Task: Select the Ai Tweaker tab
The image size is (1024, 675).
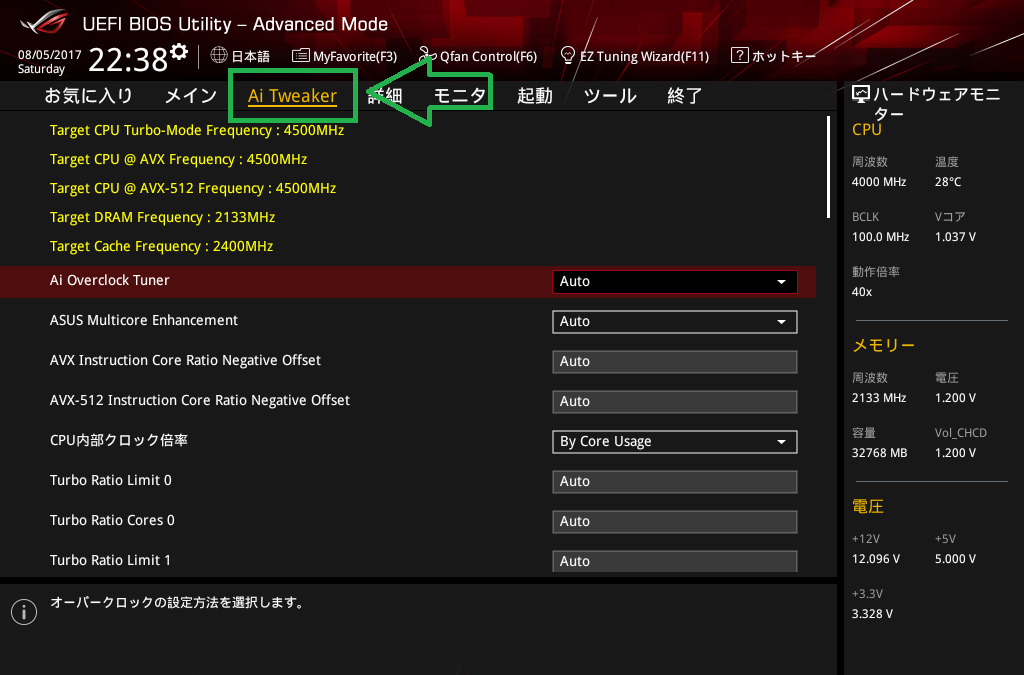Action: [x=293, y=96]
